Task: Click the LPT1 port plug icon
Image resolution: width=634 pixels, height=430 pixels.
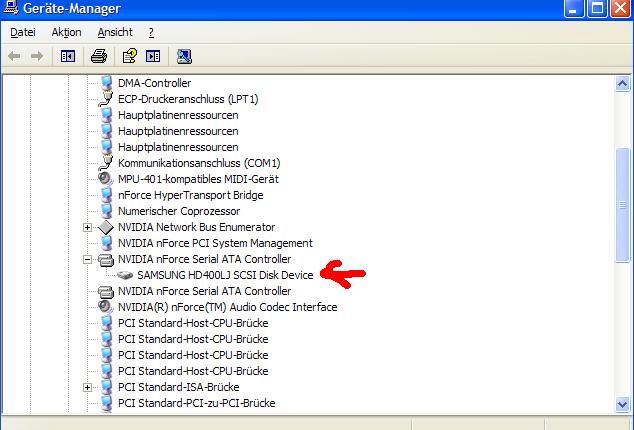Action: pyautogui.click(x=106, y=99)
